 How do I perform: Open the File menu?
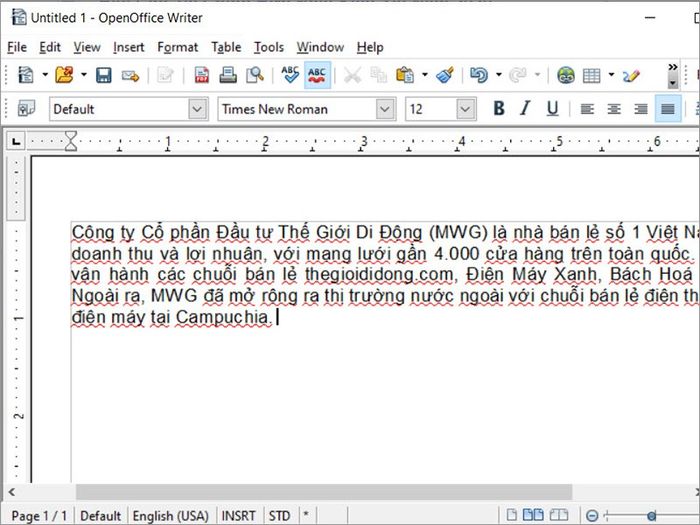tap(17, 47)
